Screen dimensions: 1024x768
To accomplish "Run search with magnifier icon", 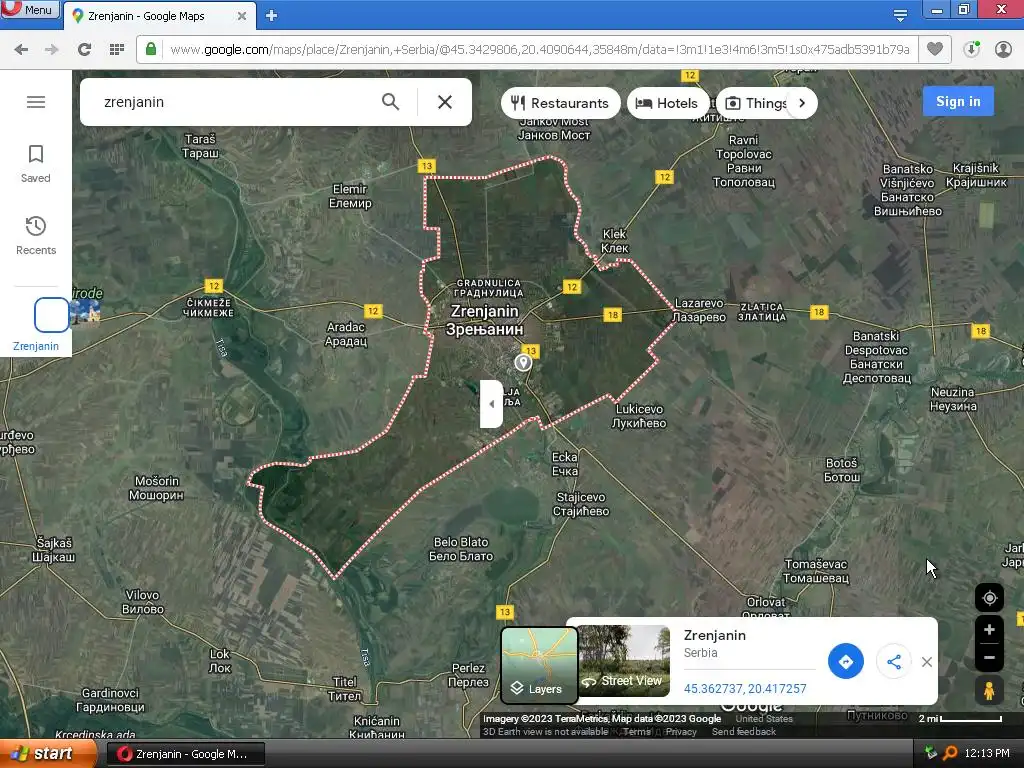I will (391, 102).
